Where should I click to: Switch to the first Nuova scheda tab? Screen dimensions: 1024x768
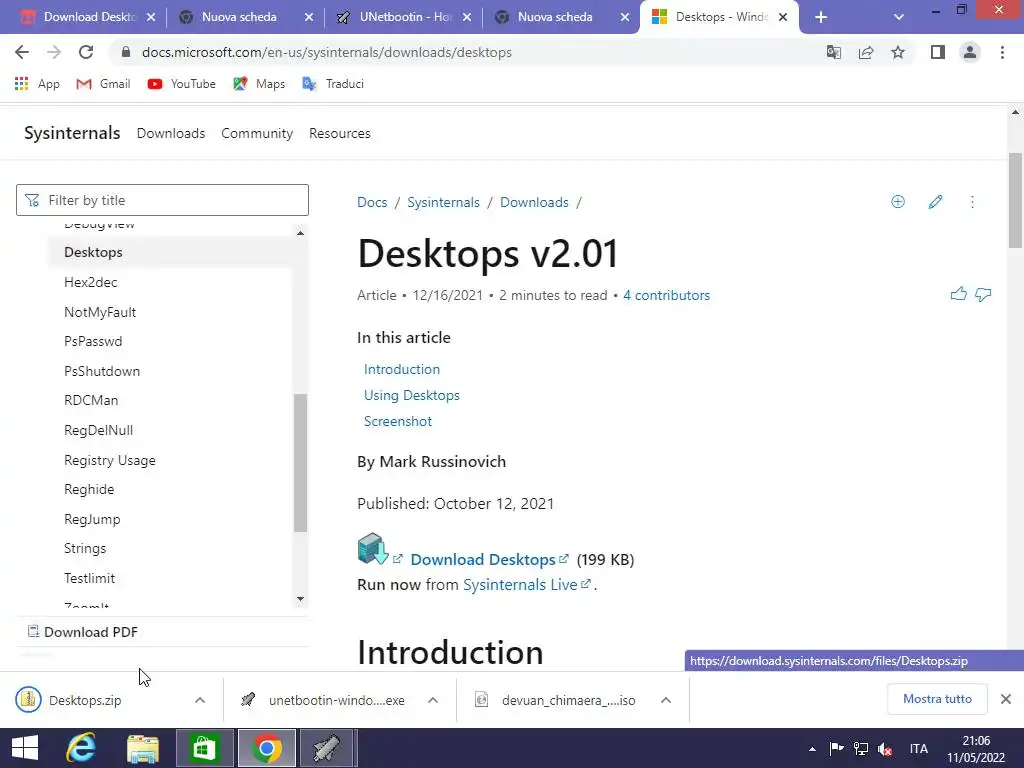click(238, 17)
